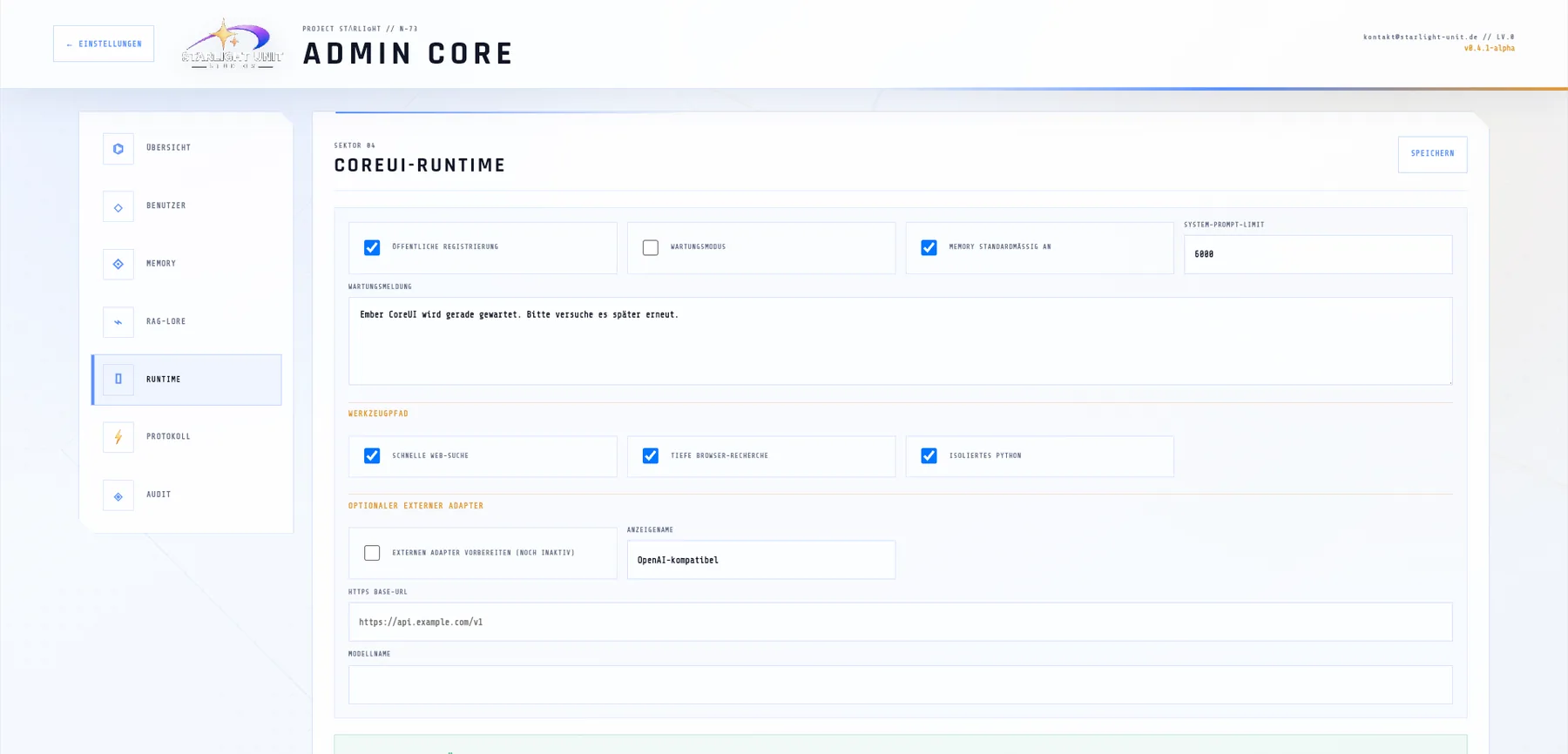Enable the Wartungsmodus checkbox
Screen dimensions: 1568x754
[651, 247]
